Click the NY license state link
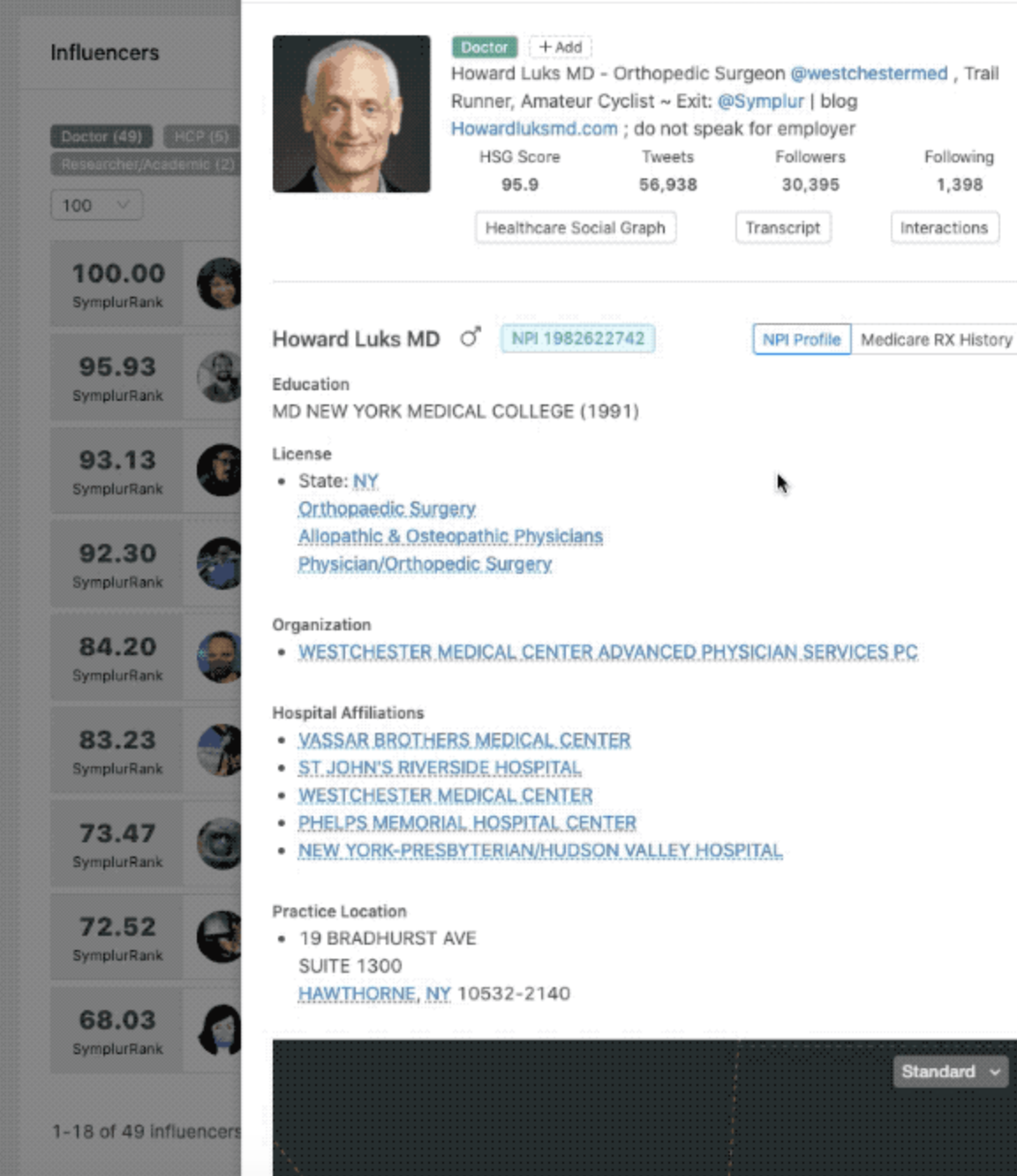Screen dimensions: 1017x1176 click(365, 481)
